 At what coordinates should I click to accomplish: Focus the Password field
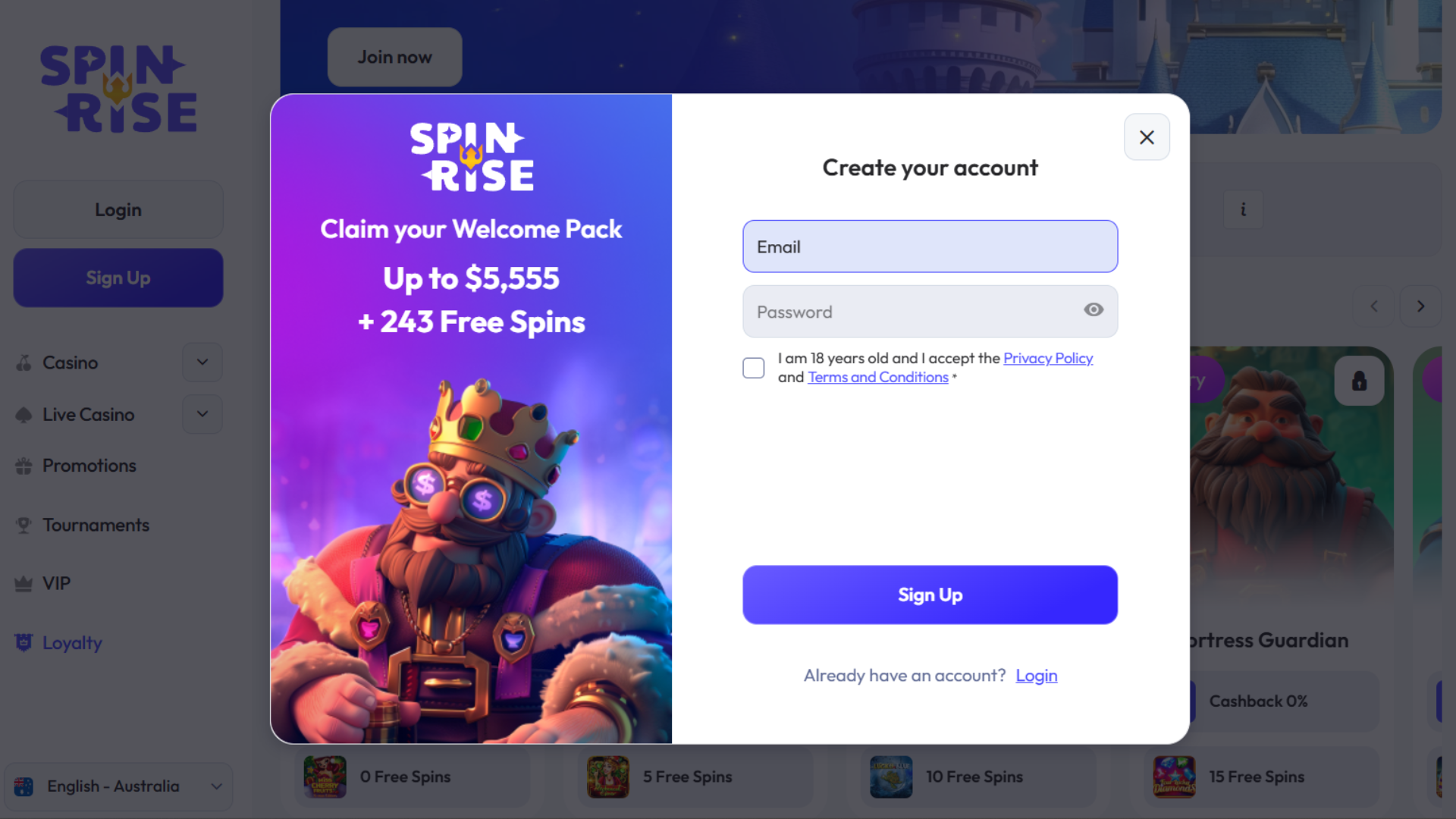tap(910, 312)
